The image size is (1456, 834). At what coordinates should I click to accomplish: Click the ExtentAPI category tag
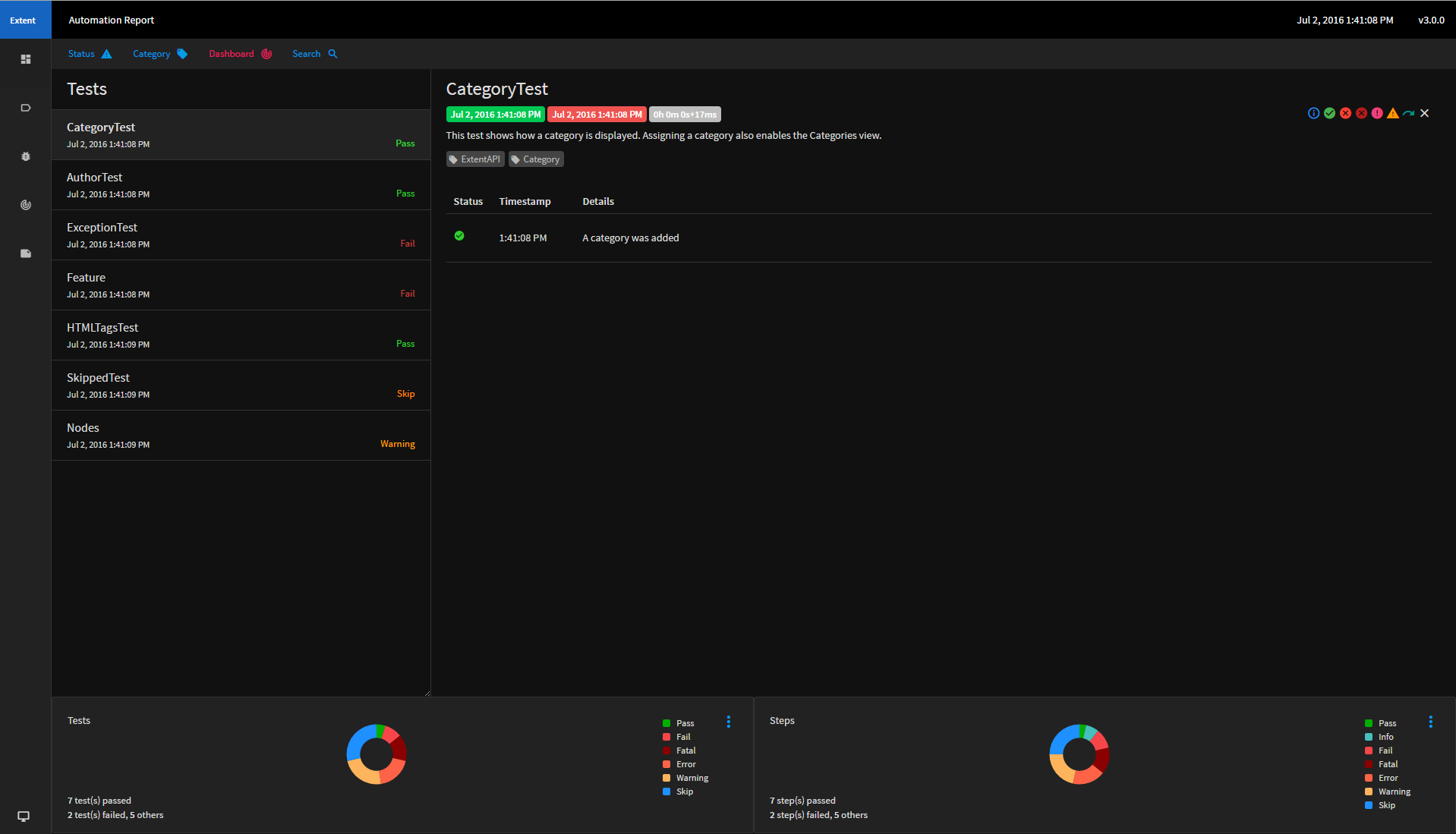pyautogui.click(x=475, y=159)
